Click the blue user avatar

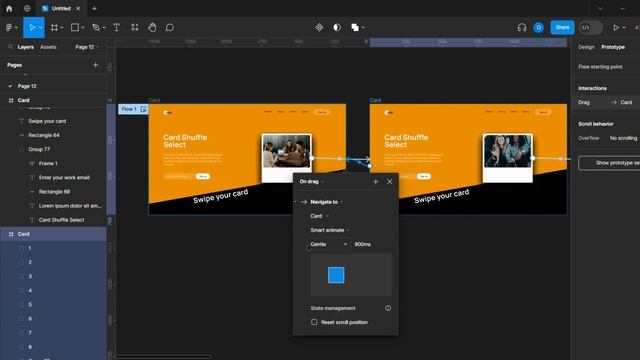coord(538,27)
